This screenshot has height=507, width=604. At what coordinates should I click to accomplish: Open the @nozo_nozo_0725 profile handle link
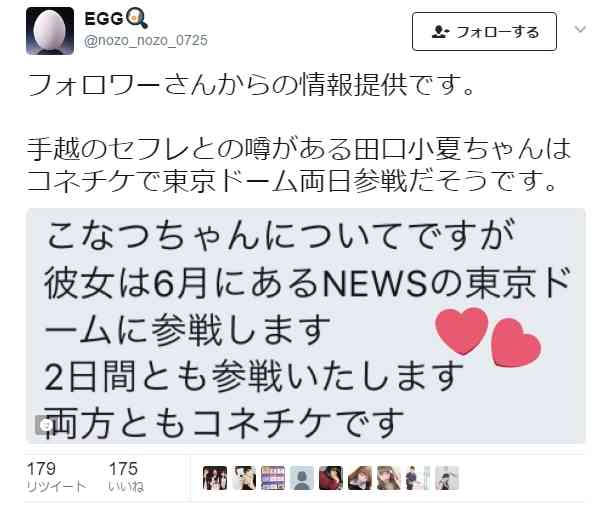coord(146,40)
